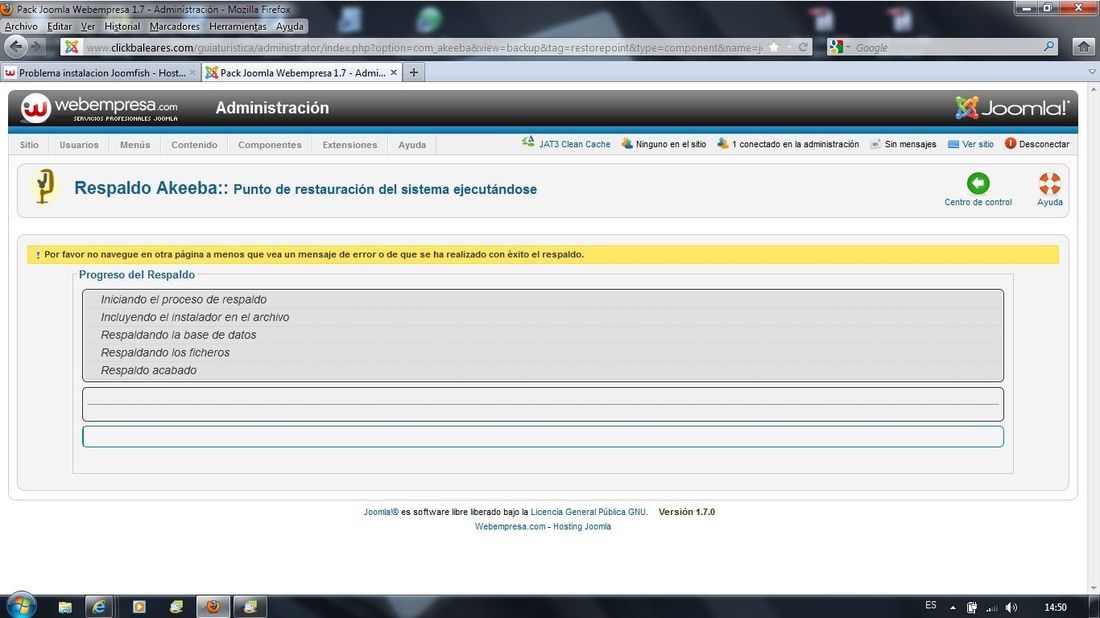Viewport: 1100px width, 618px height.
Task: Click the browser address bar URL
Action: [423, 48]
